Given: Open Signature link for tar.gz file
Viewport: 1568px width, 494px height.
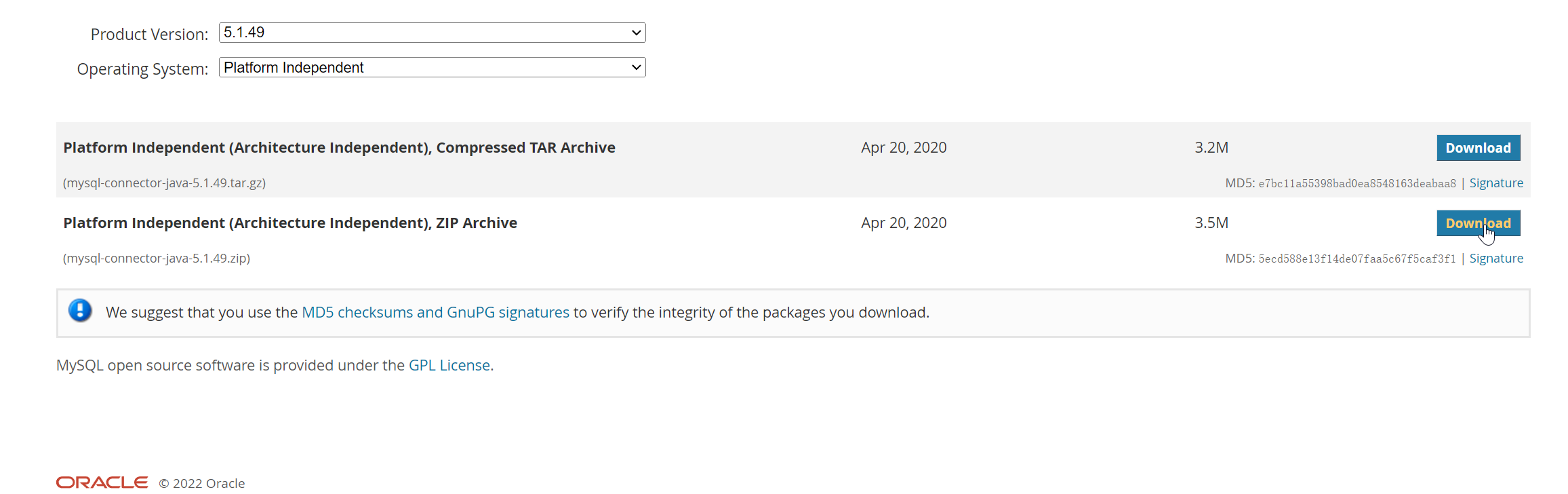Looking at the screenshot, I should 1495,183.
